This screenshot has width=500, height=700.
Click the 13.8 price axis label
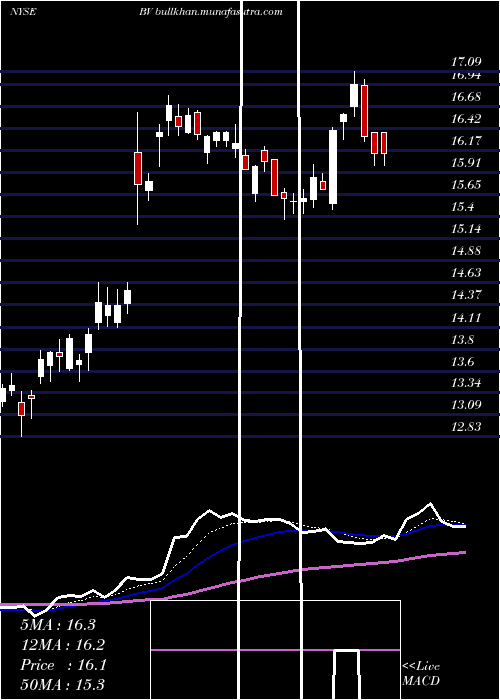[x=463, y=340]
